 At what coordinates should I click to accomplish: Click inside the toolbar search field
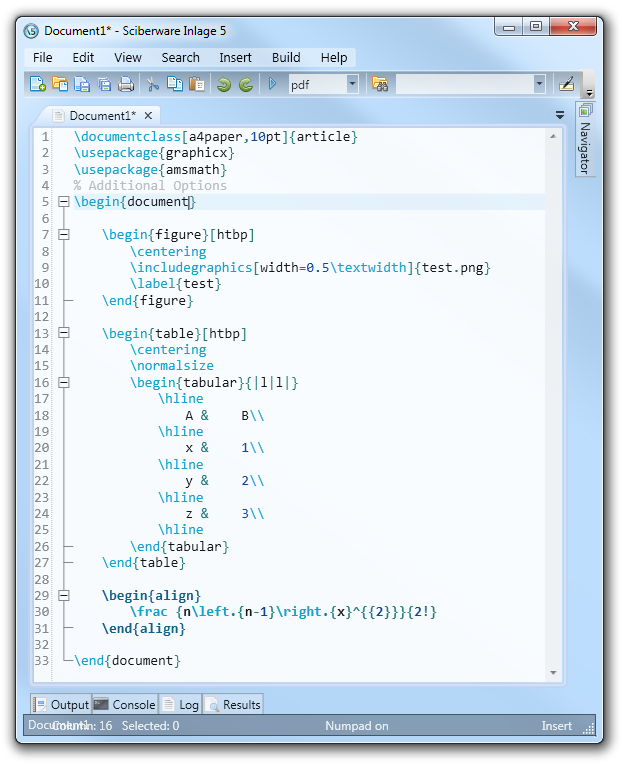click(464, 84)
